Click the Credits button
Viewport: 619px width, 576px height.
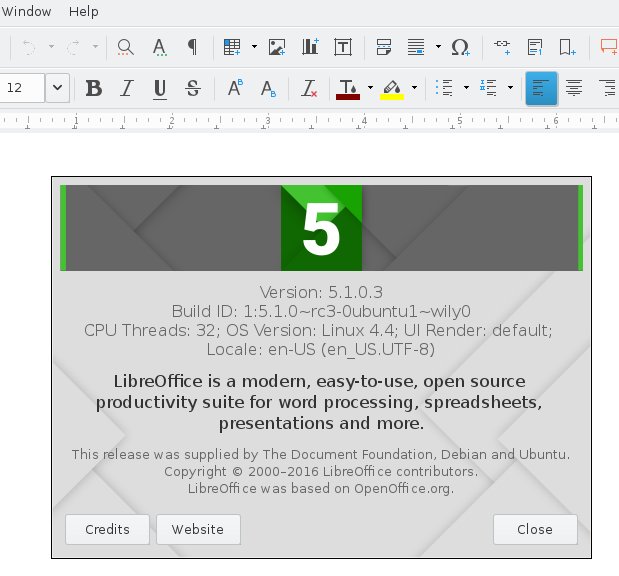pyautogui.click(x=107, y=529)
